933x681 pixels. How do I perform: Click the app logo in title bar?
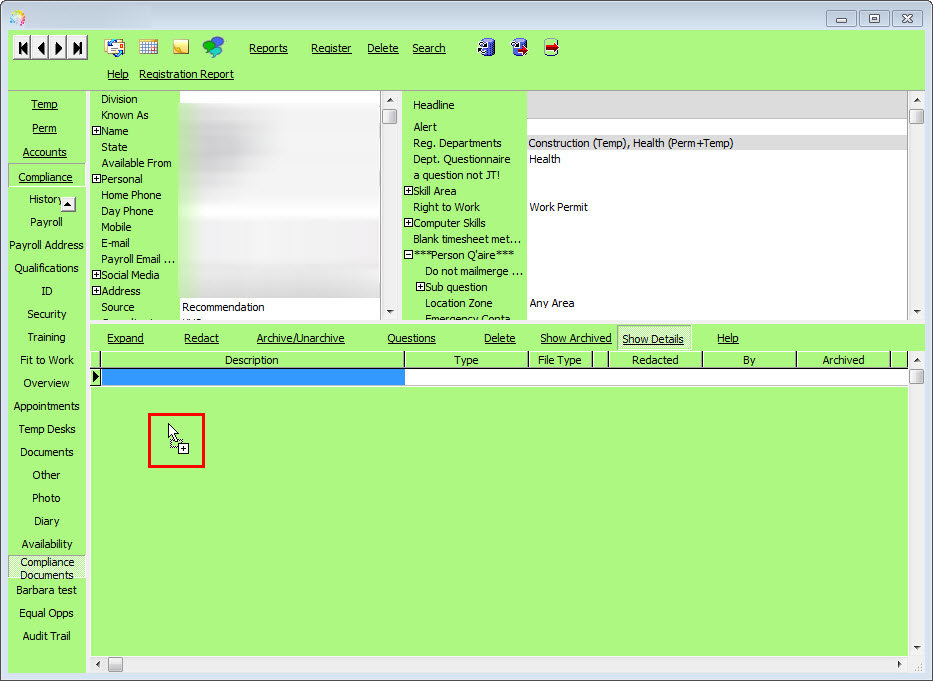(17, 18)
